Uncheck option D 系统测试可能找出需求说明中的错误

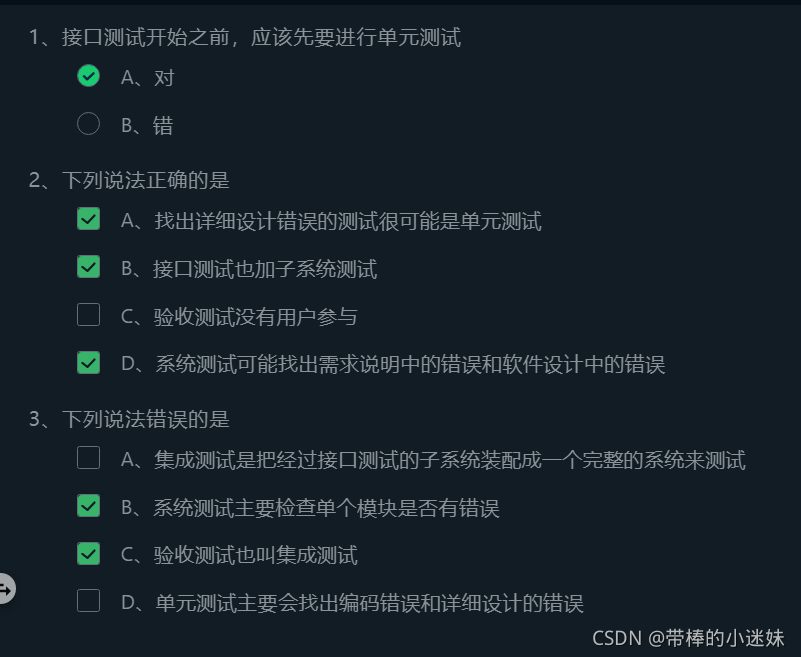pyautogui.click(x=88, y=363)
